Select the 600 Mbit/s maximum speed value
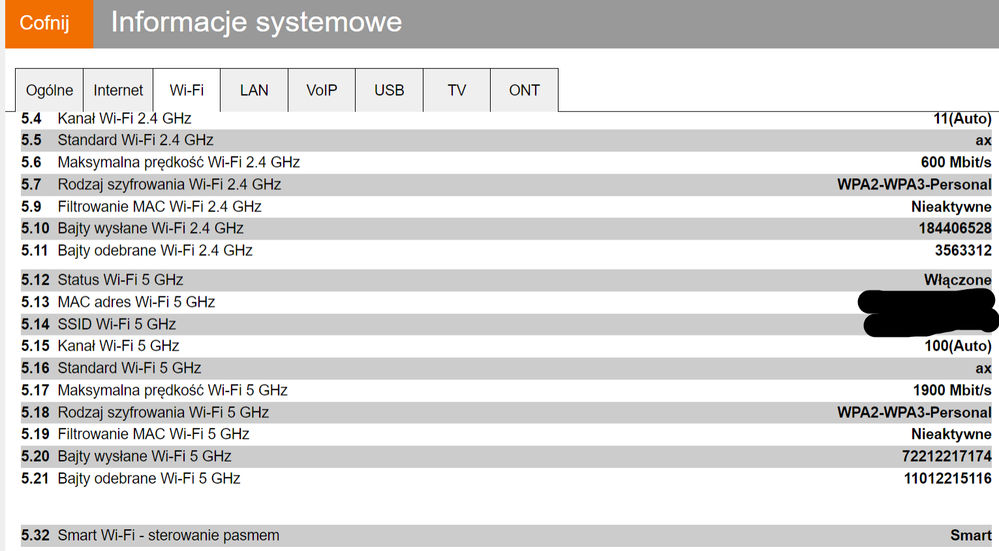 956,162
